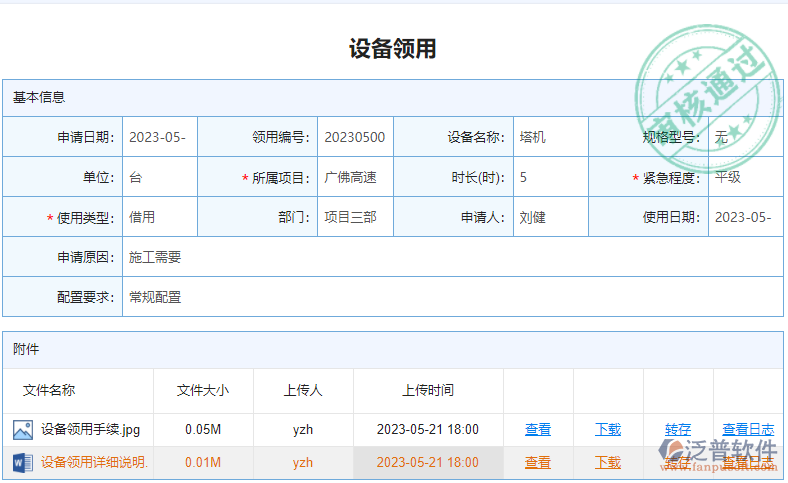The image size is (788, 483).
Task: Select the 申请日期 date field
Action: (x=159, y=138)
